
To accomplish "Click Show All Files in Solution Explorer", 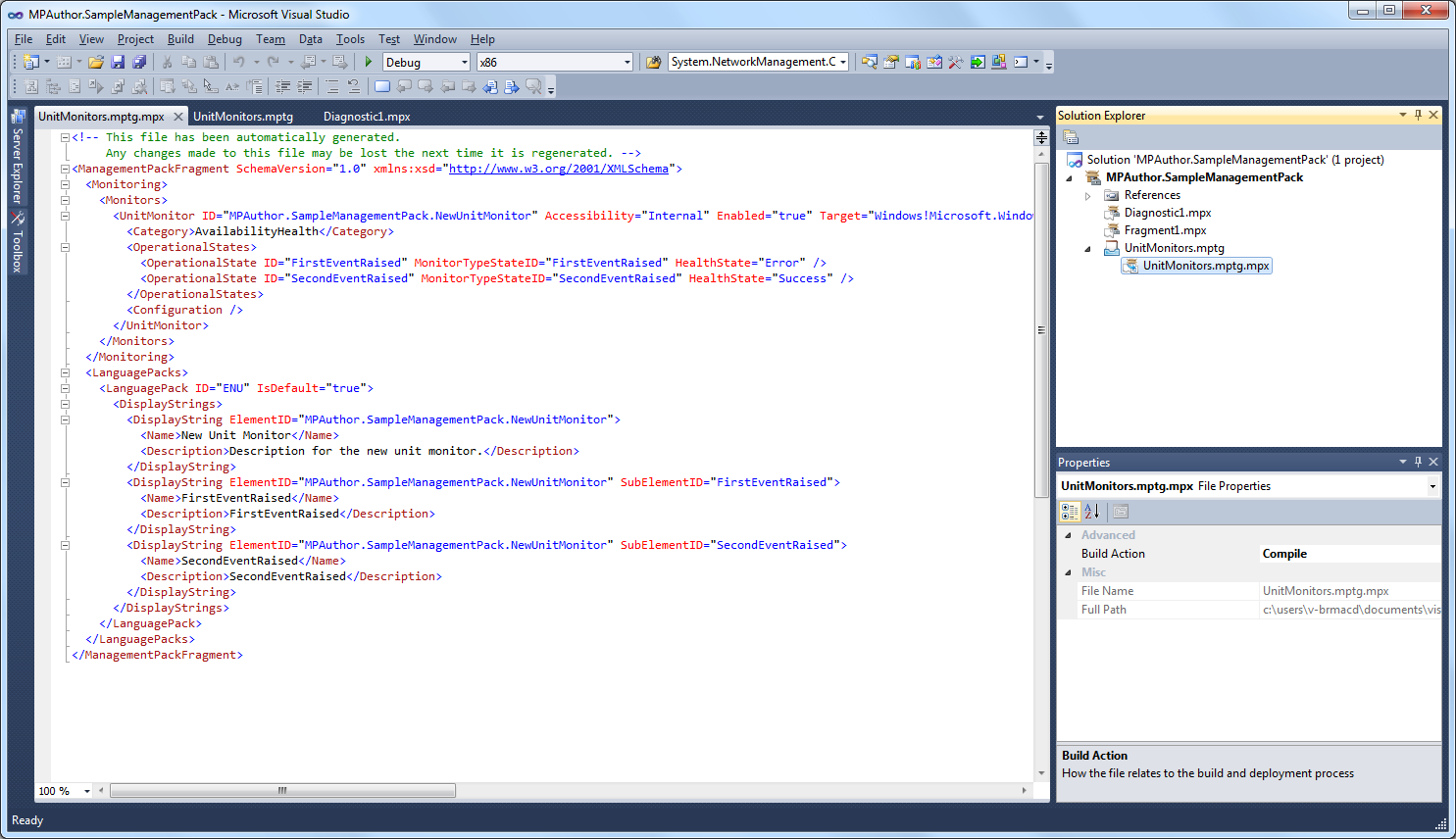I will (1071, 137).
